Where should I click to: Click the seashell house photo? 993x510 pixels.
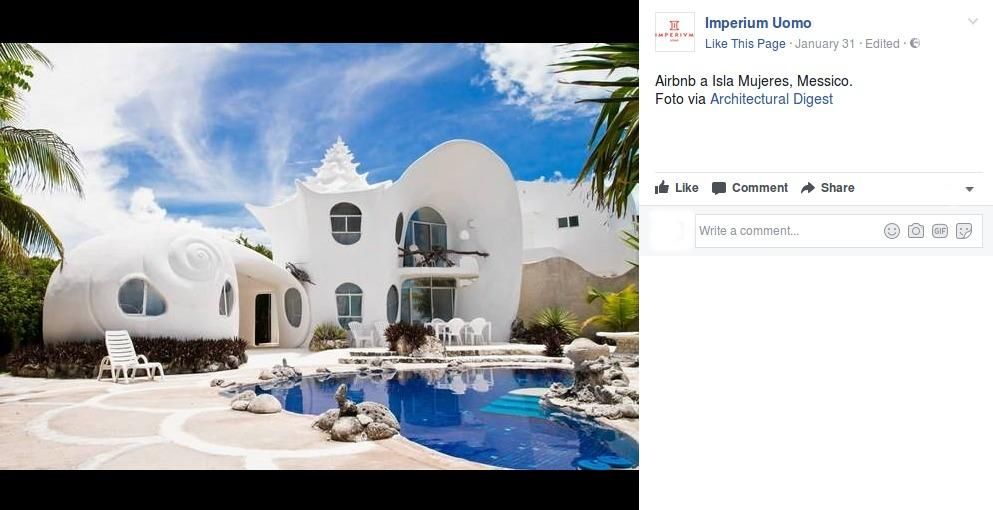tap(319, 256)
